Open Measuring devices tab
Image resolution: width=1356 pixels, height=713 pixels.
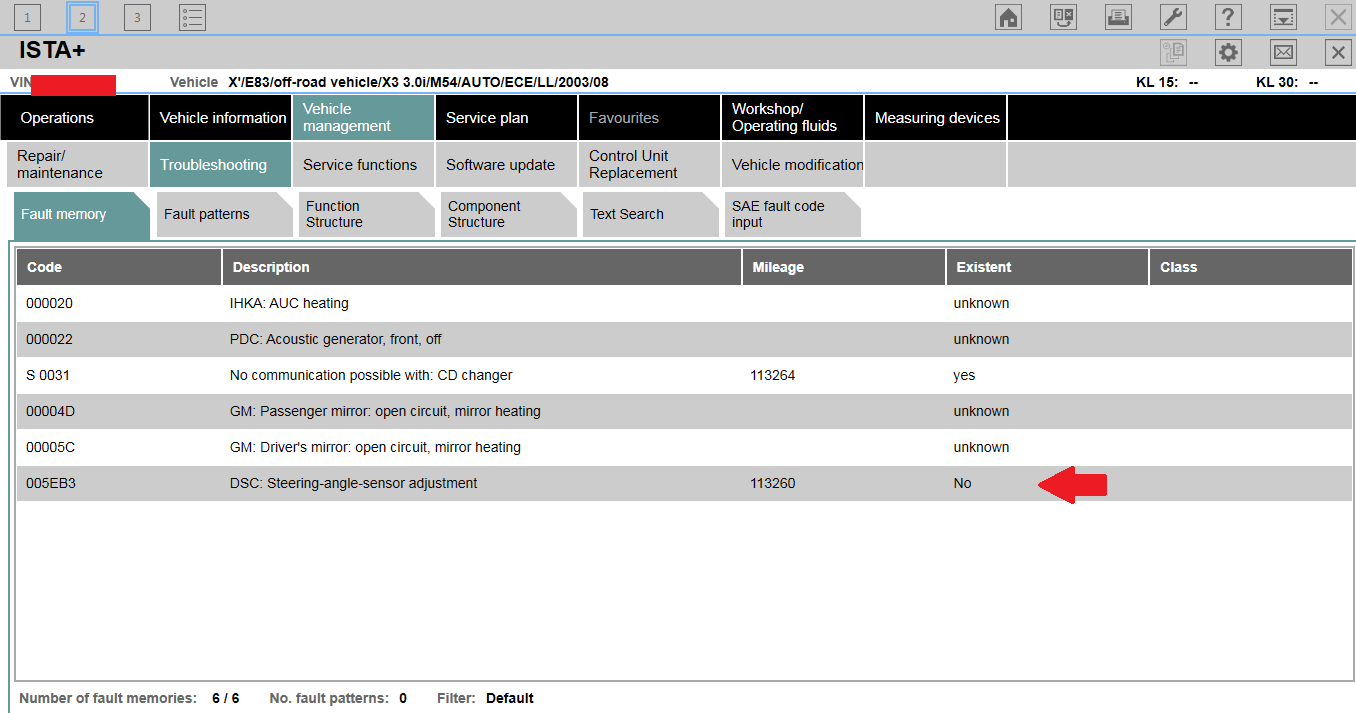click(x=936, y=117)
